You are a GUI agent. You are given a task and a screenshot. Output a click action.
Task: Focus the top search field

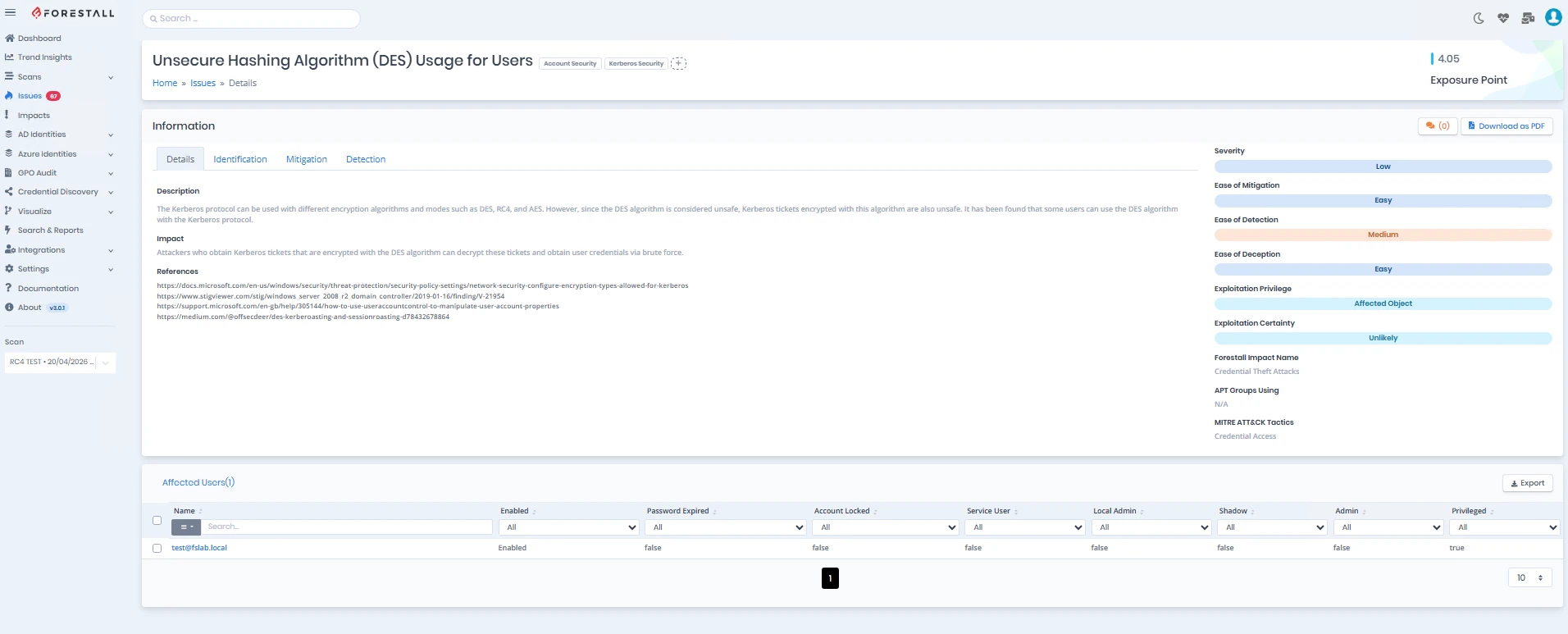click(251, 18)
